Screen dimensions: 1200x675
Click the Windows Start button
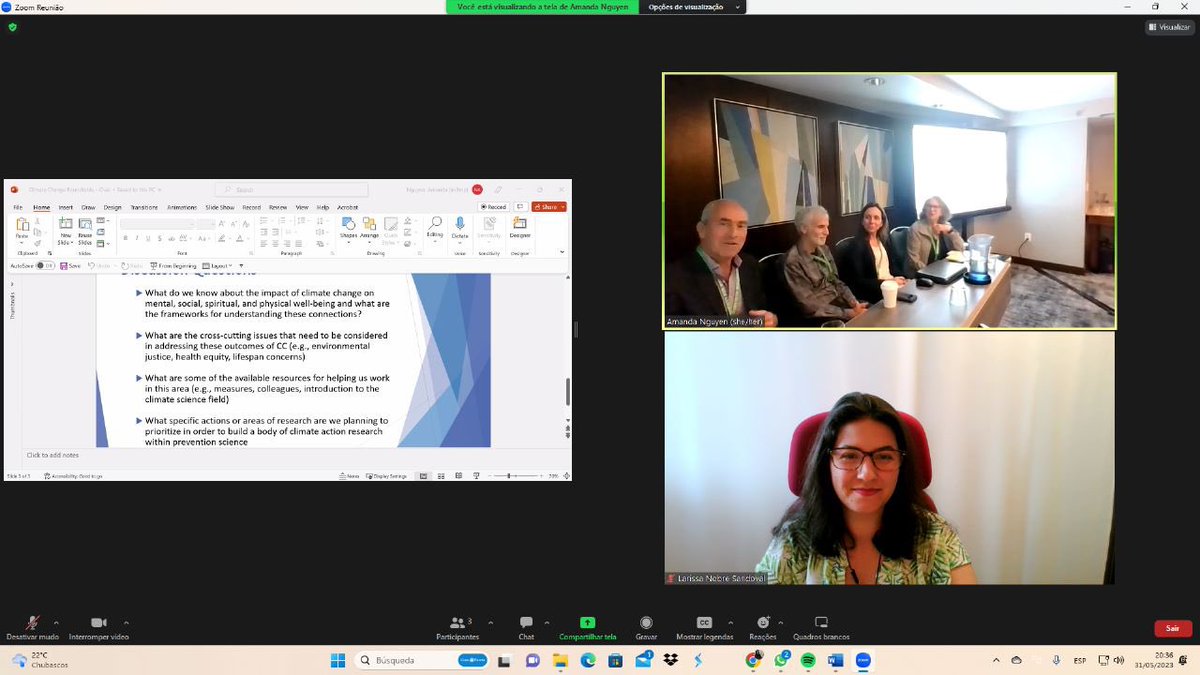coord(338,660)
